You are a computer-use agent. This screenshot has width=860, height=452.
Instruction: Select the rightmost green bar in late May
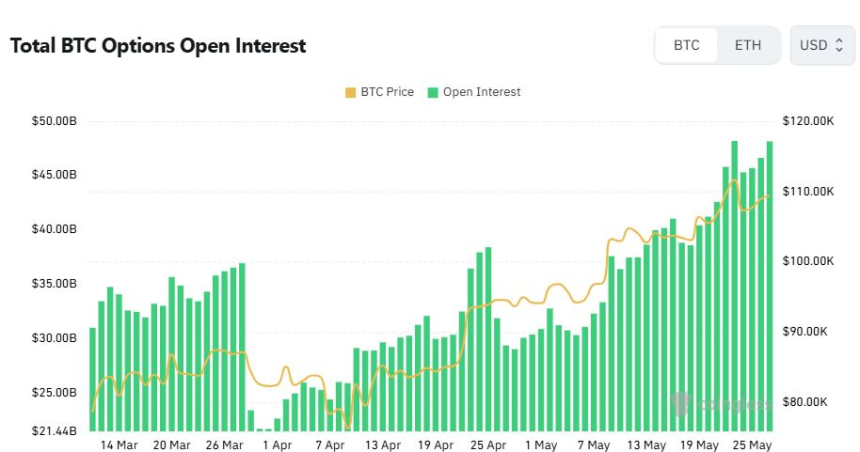click(x=770, y=286)
